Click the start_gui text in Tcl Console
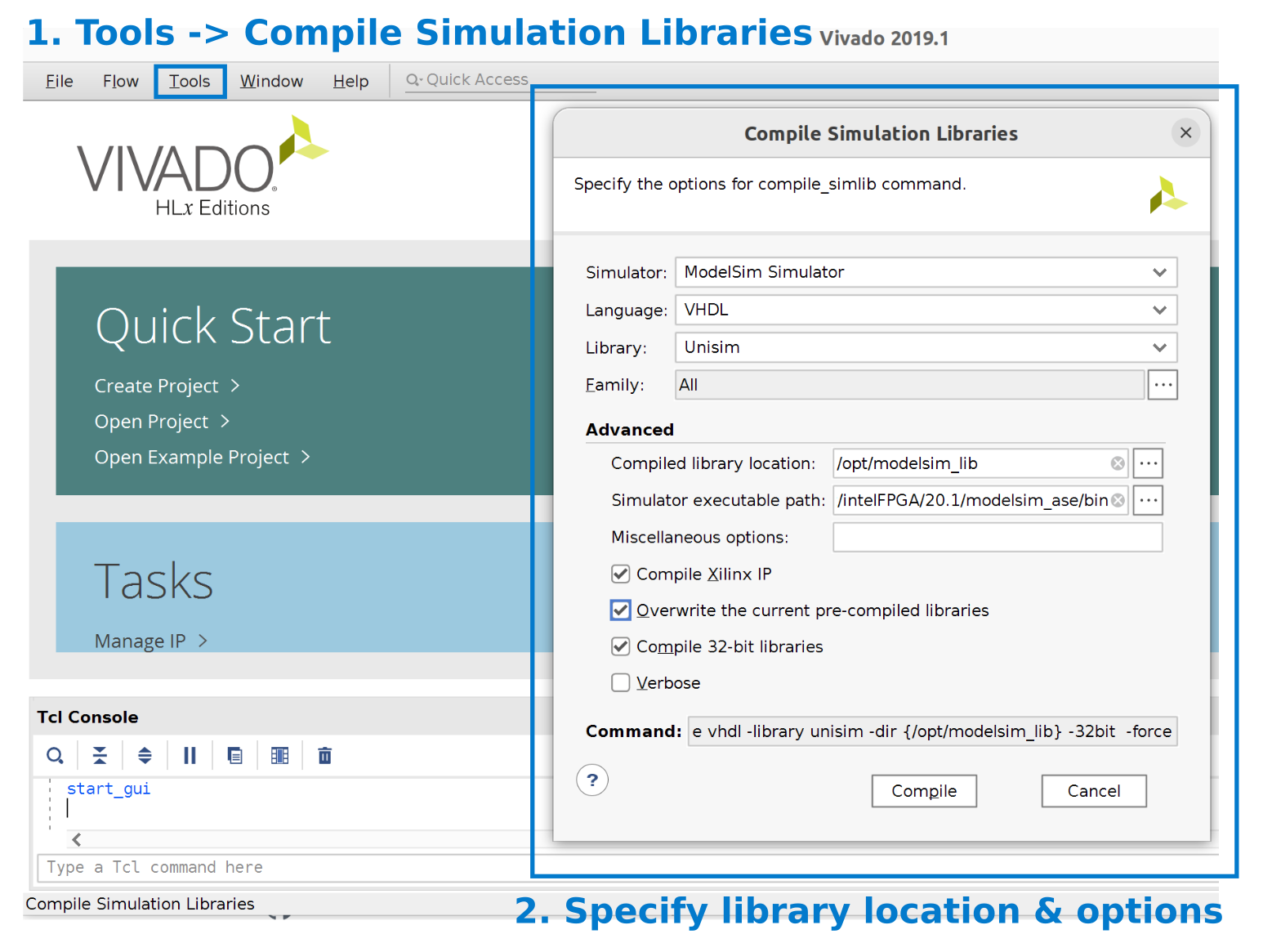Image resolution: width=1272 pixels, height=952 pixels. click(109, 789)
